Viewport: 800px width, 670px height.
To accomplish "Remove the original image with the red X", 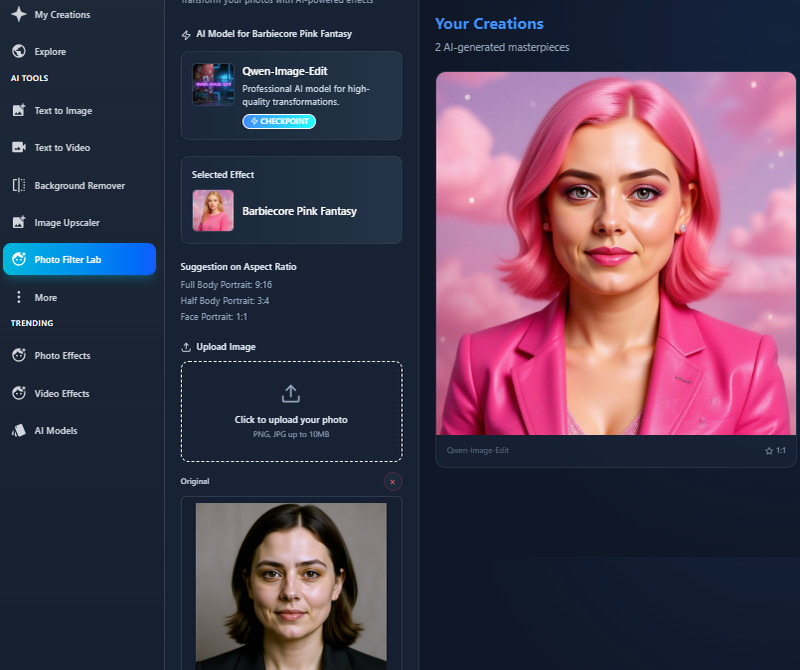I will pos(392,482).
